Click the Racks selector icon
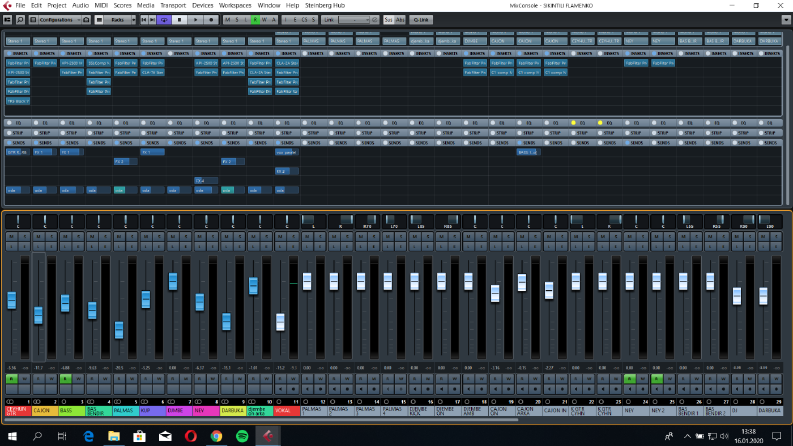 point(100,20)
